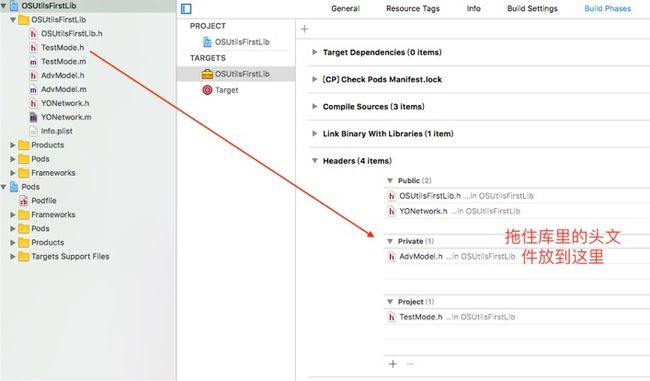Click the AdvModel.h file icon in navigator
This screenshot has height=381, width=650.
click(x=33, y=75)
